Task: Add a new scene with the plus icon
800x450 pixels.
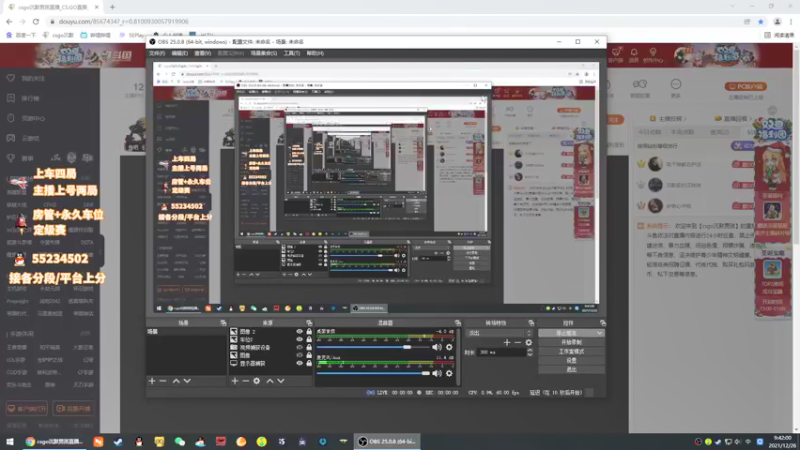Action: pos(152,381)
